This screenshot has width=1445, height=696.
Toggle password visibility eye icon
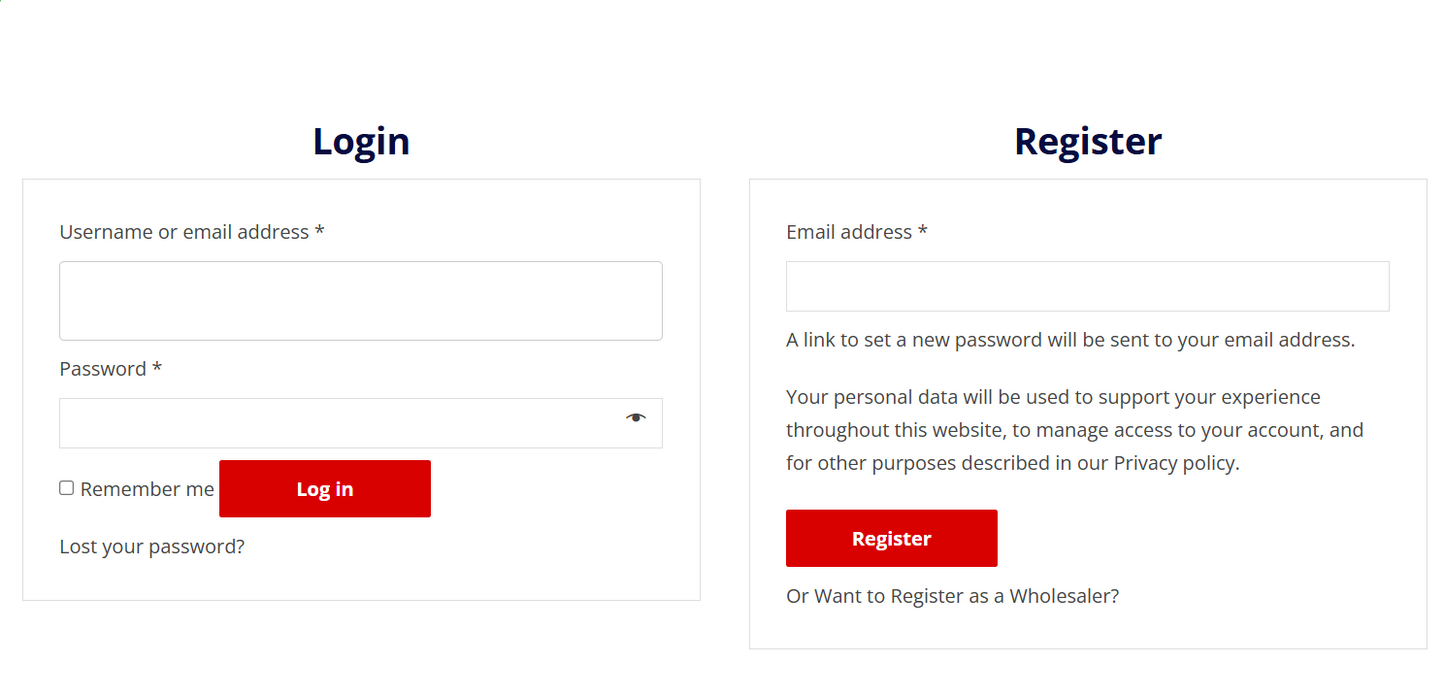[636, 418]
